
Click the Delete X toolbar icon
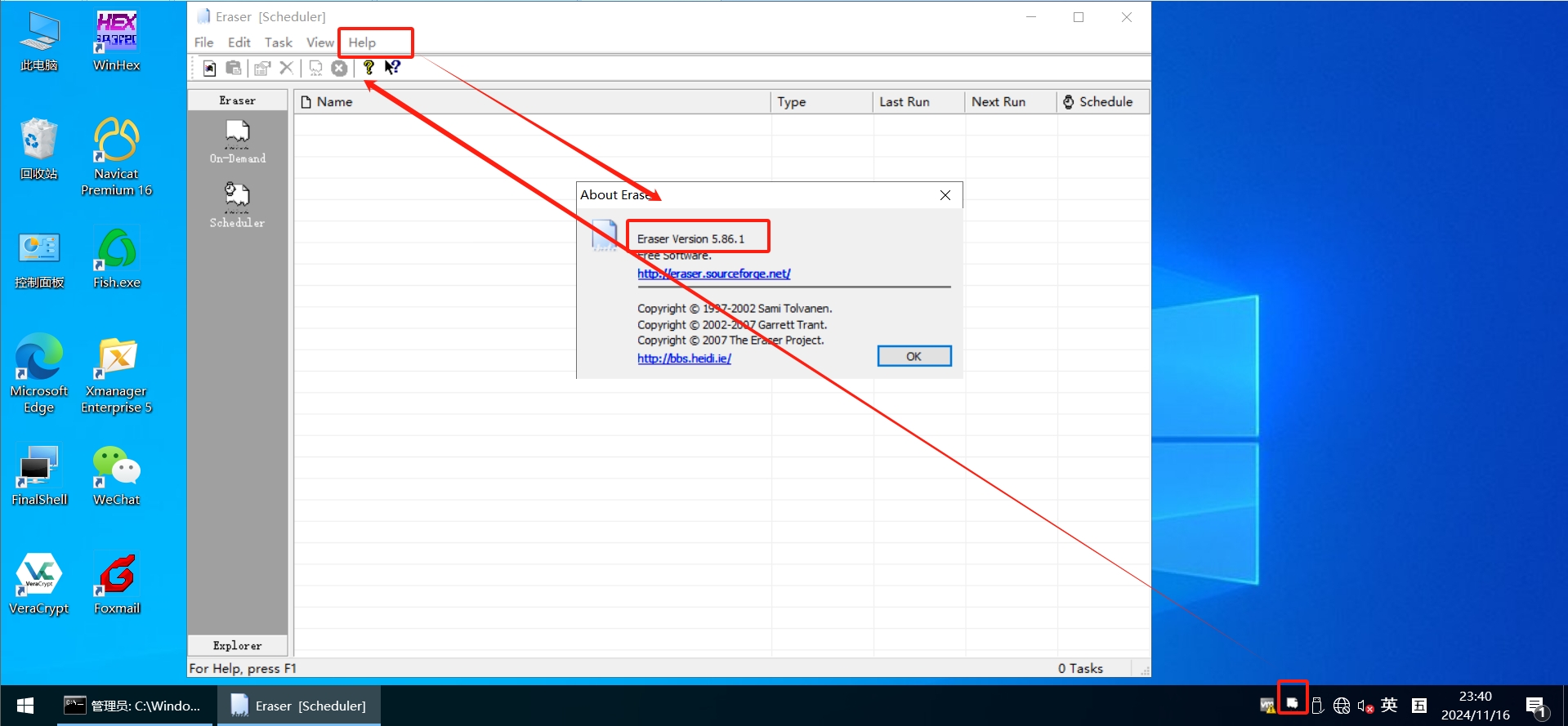coord(286,68)
